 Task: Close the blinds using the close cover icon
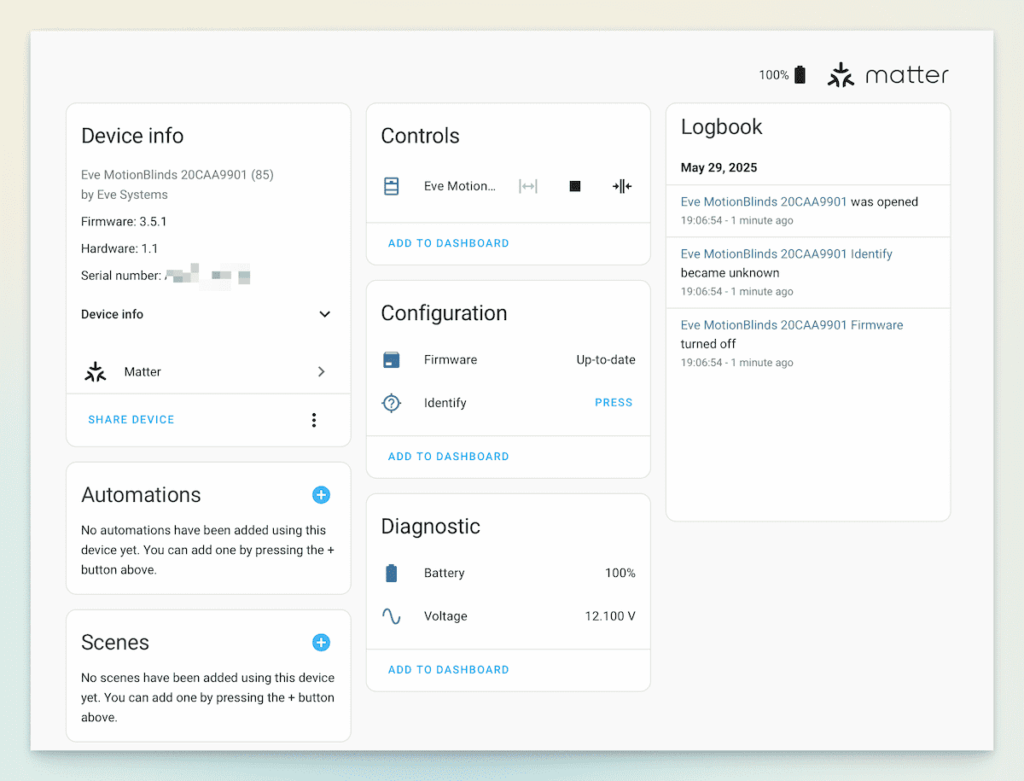click(621, 186)
